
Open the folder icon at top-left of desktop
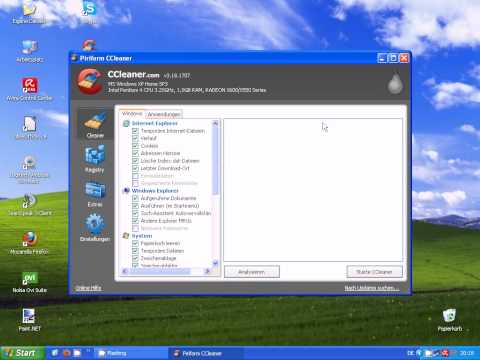[x=30, y=13]
